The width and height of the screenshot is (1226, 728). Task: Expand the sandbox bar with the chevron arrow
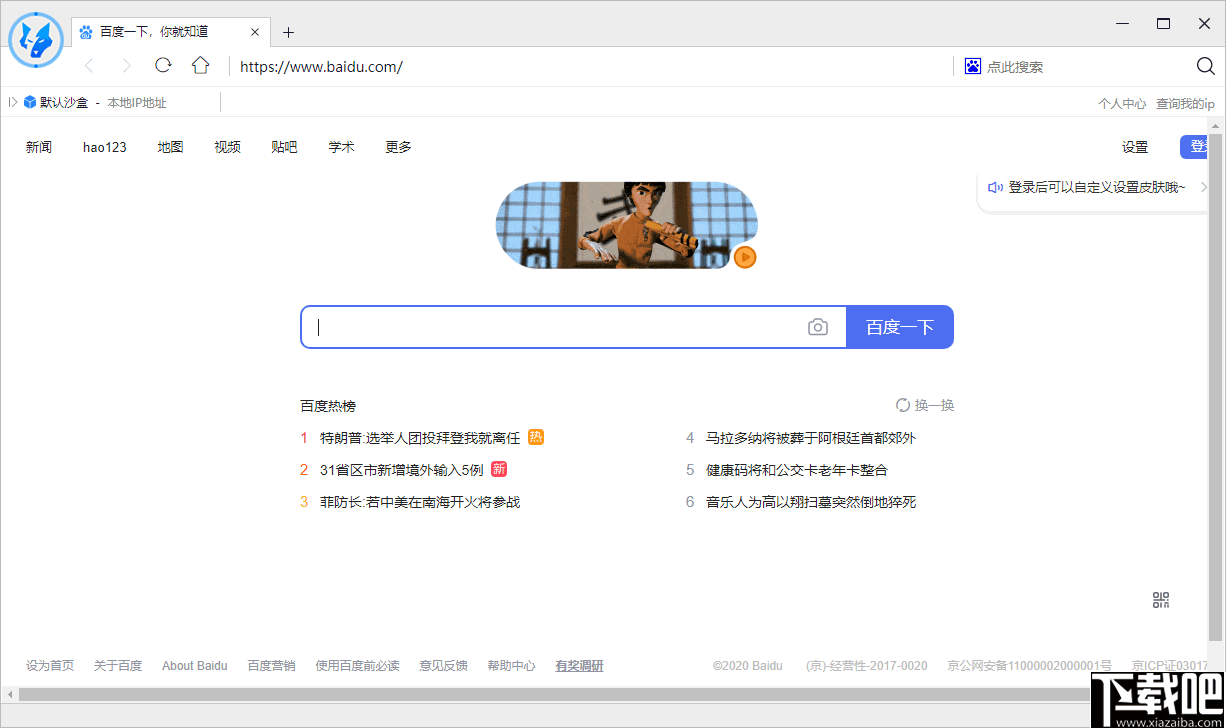[x=11, y=101]
